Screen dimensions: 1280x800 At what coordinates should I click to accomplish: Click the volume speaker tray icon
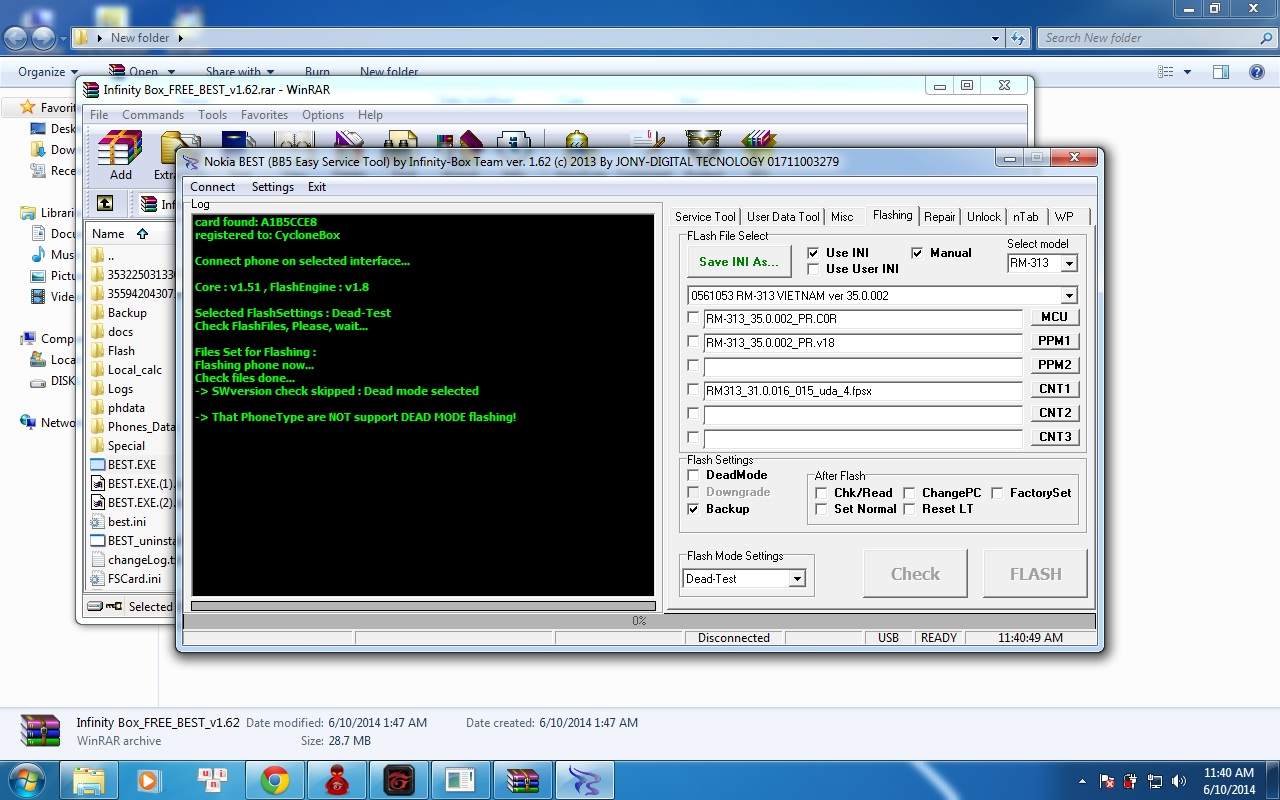[1179, 781]
